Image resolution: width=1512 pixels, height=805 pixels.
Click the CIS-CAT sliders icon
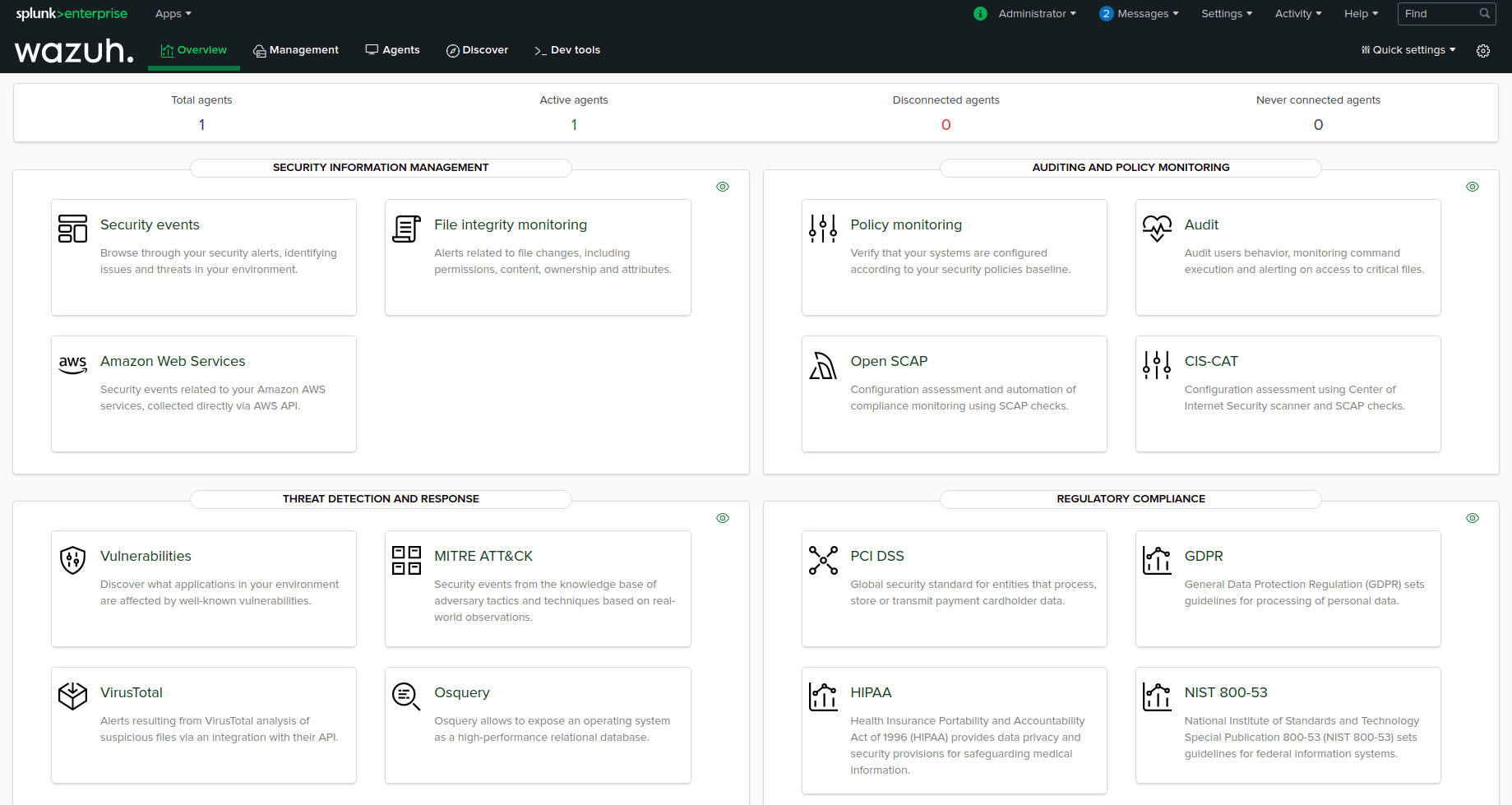(1157, 365)
